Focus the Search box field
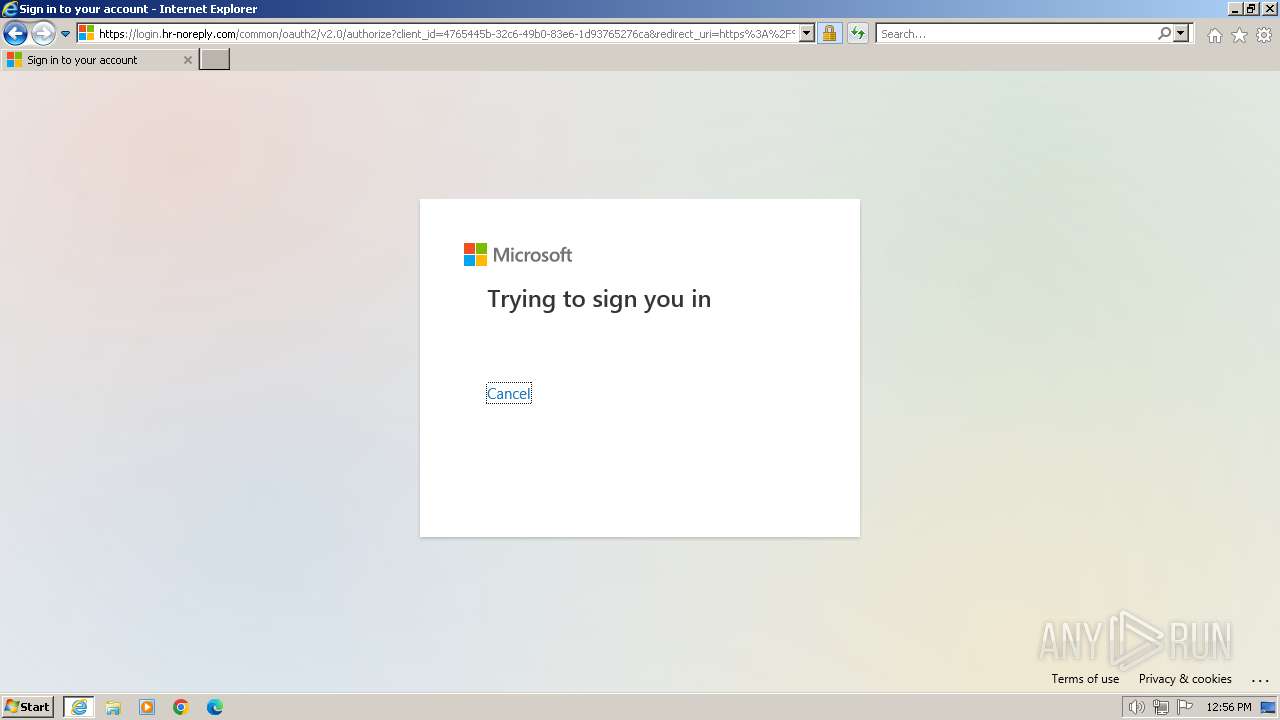1280x720 pixels. (1016, 33)
